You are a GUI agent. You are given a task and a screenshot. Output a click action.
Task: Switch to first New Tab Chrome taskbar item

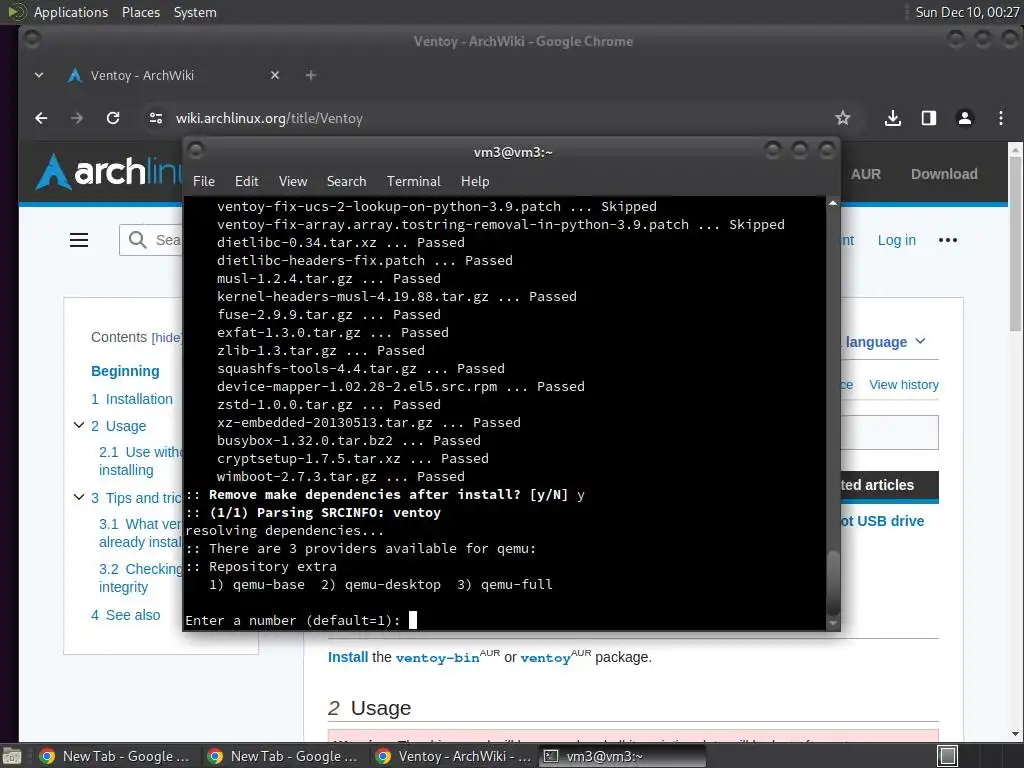[116, 756]
